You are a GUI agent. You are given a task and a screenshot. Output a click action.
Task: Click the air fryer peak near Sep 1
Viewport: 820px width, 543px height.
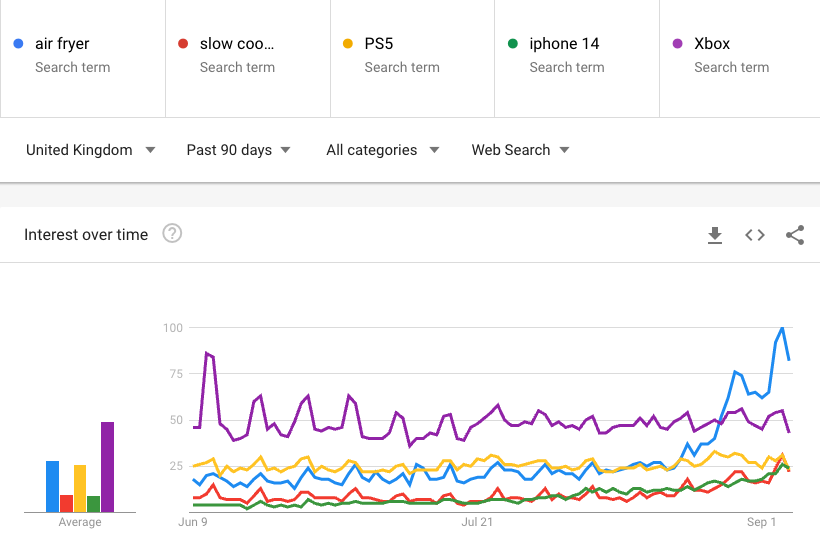point(782,328)
